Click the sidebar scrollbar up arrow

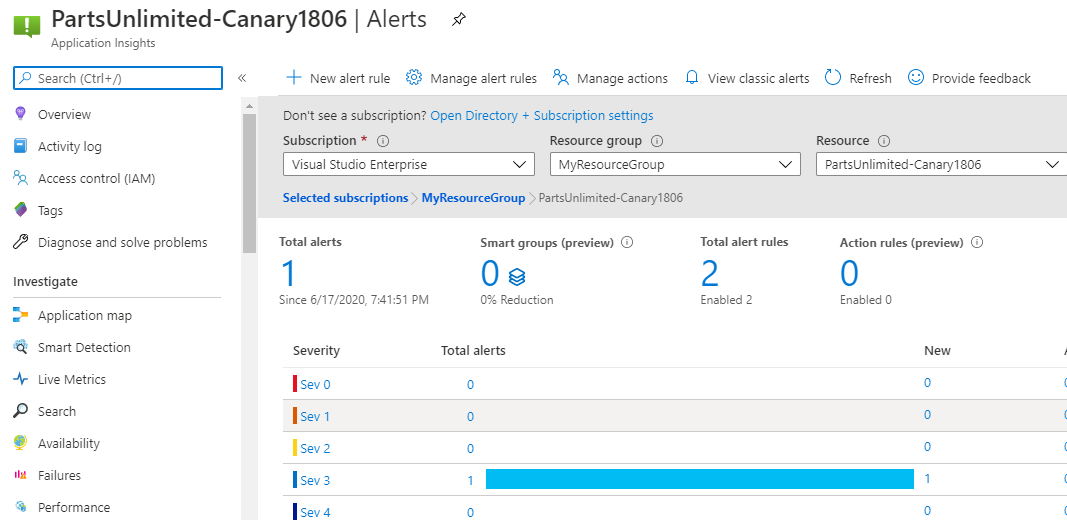pyautogui.click(x=249, y=105)
